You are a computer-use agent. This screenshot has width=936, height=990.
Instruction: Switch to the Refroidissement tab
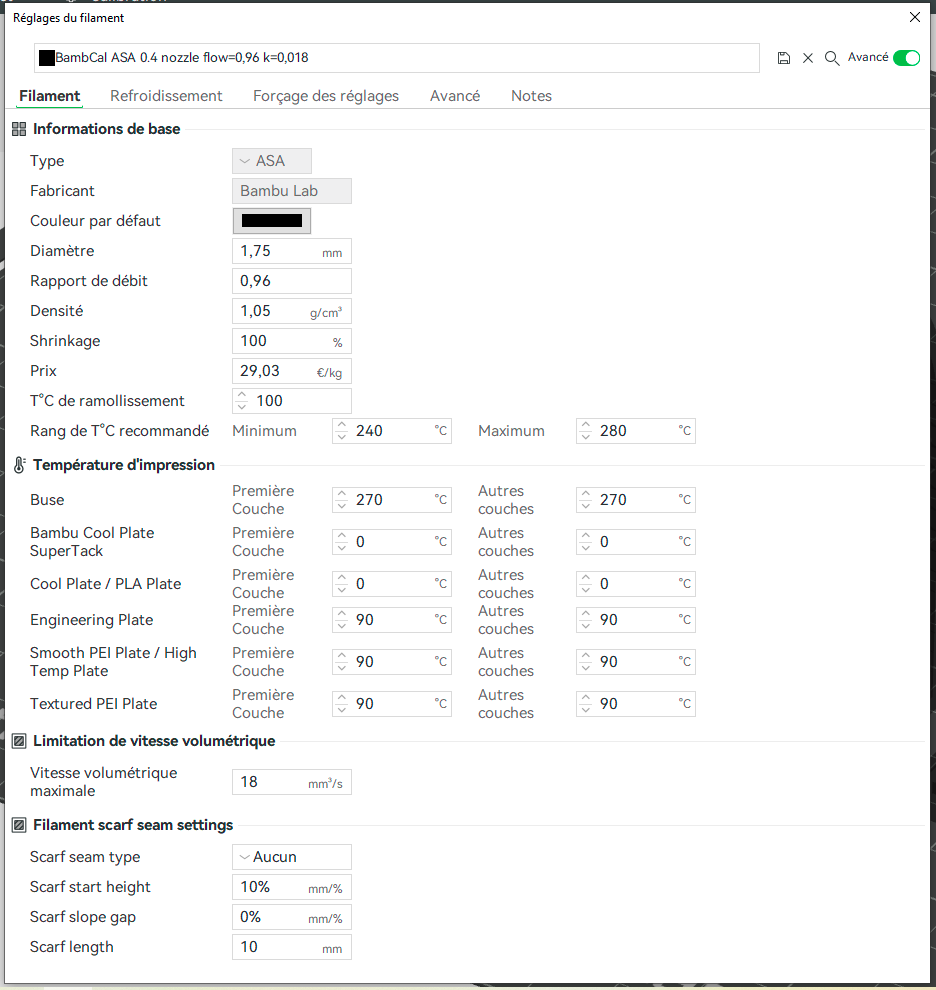166,96
